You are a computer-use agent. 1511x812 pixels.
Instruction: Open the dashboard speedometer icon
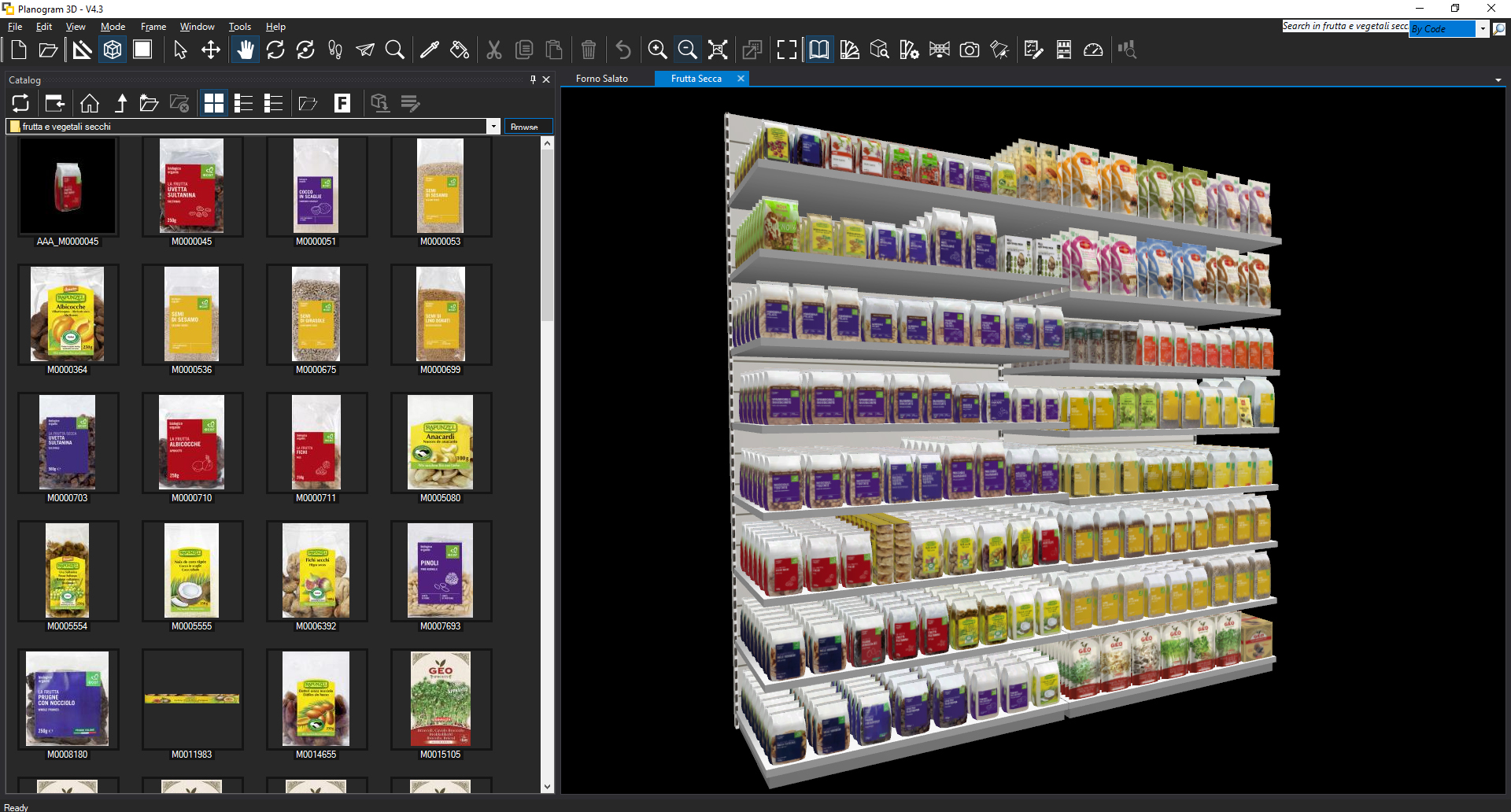pyautogui.click(x=1093, y=50)
